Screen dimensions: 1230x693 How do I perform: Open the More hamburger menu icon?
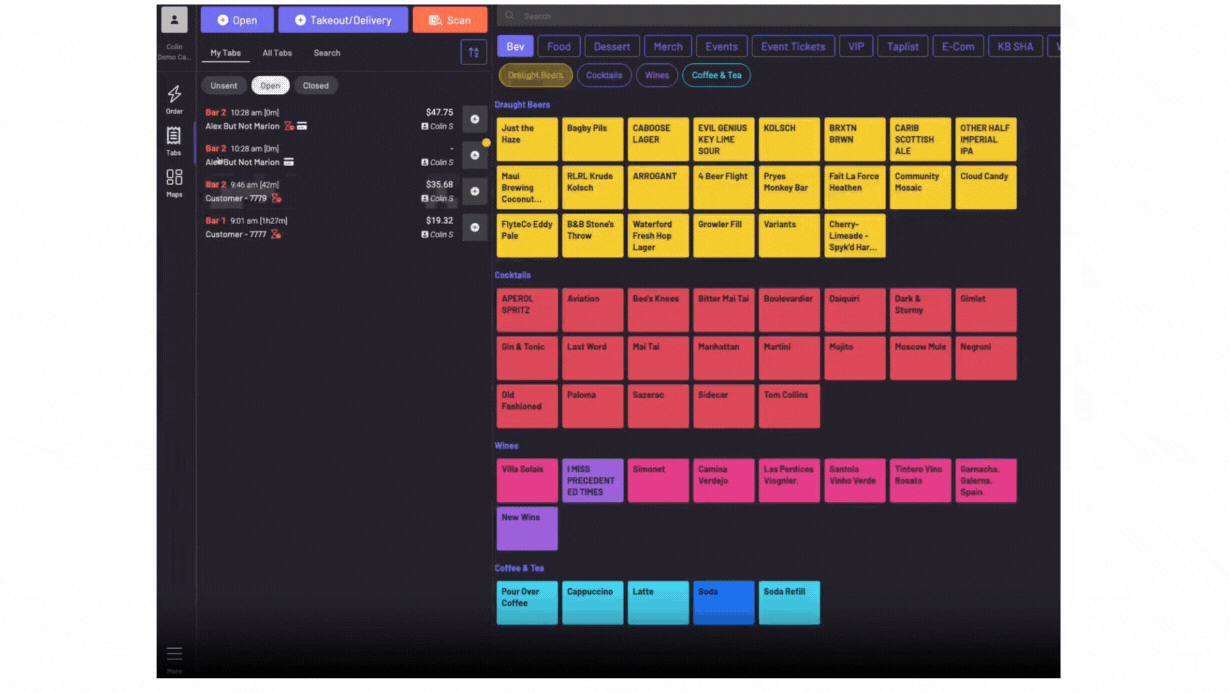pyautogui.click(x=174, y=654)
